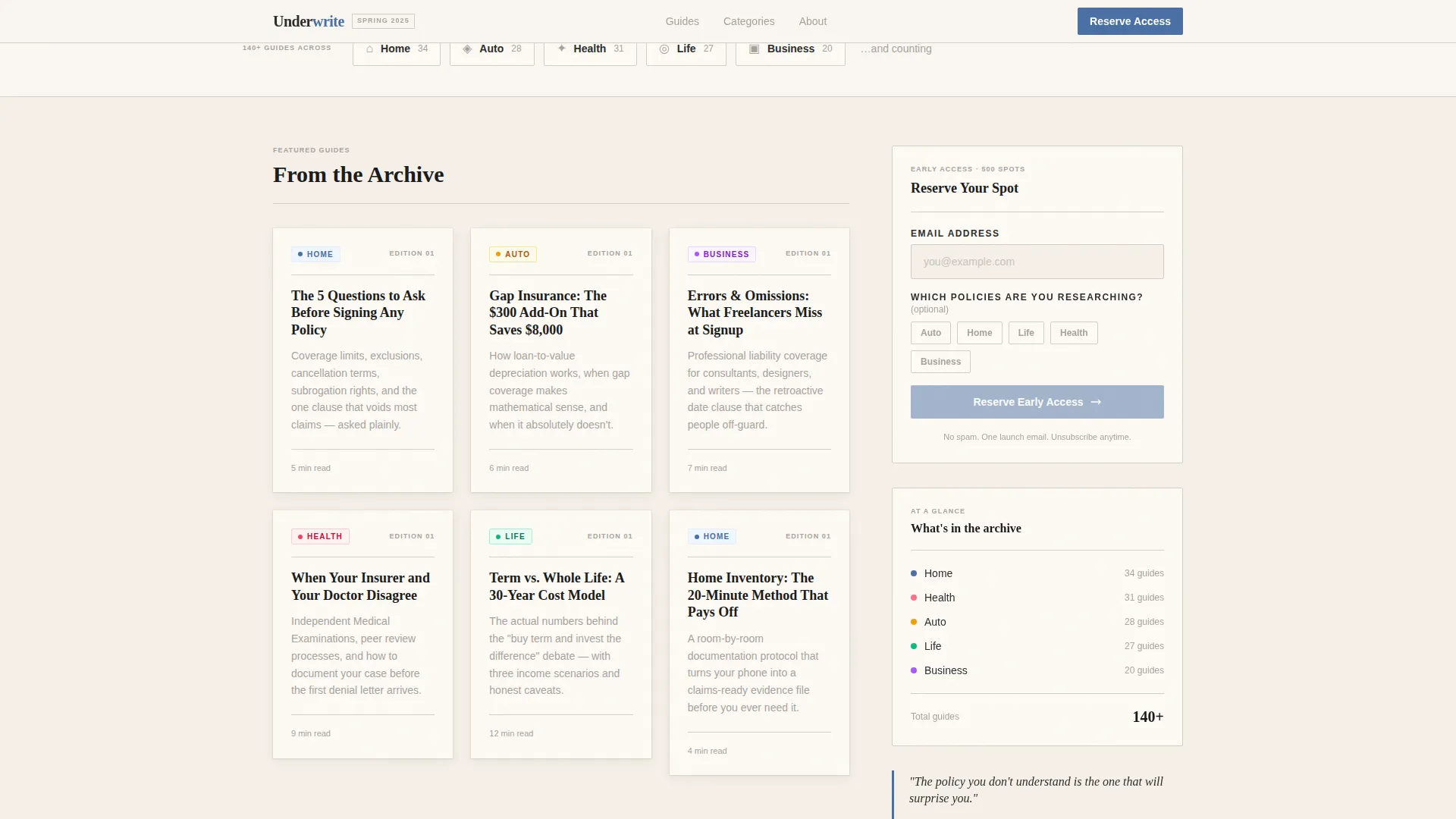Click '7 min read' on Business card
1456x819 pixels.
[x=707, y=468]
